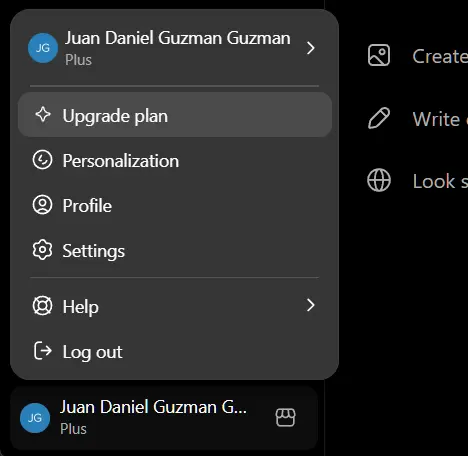Click the Create suggestion text
Viewport: 468px width, 456px height.
point(440,56)
